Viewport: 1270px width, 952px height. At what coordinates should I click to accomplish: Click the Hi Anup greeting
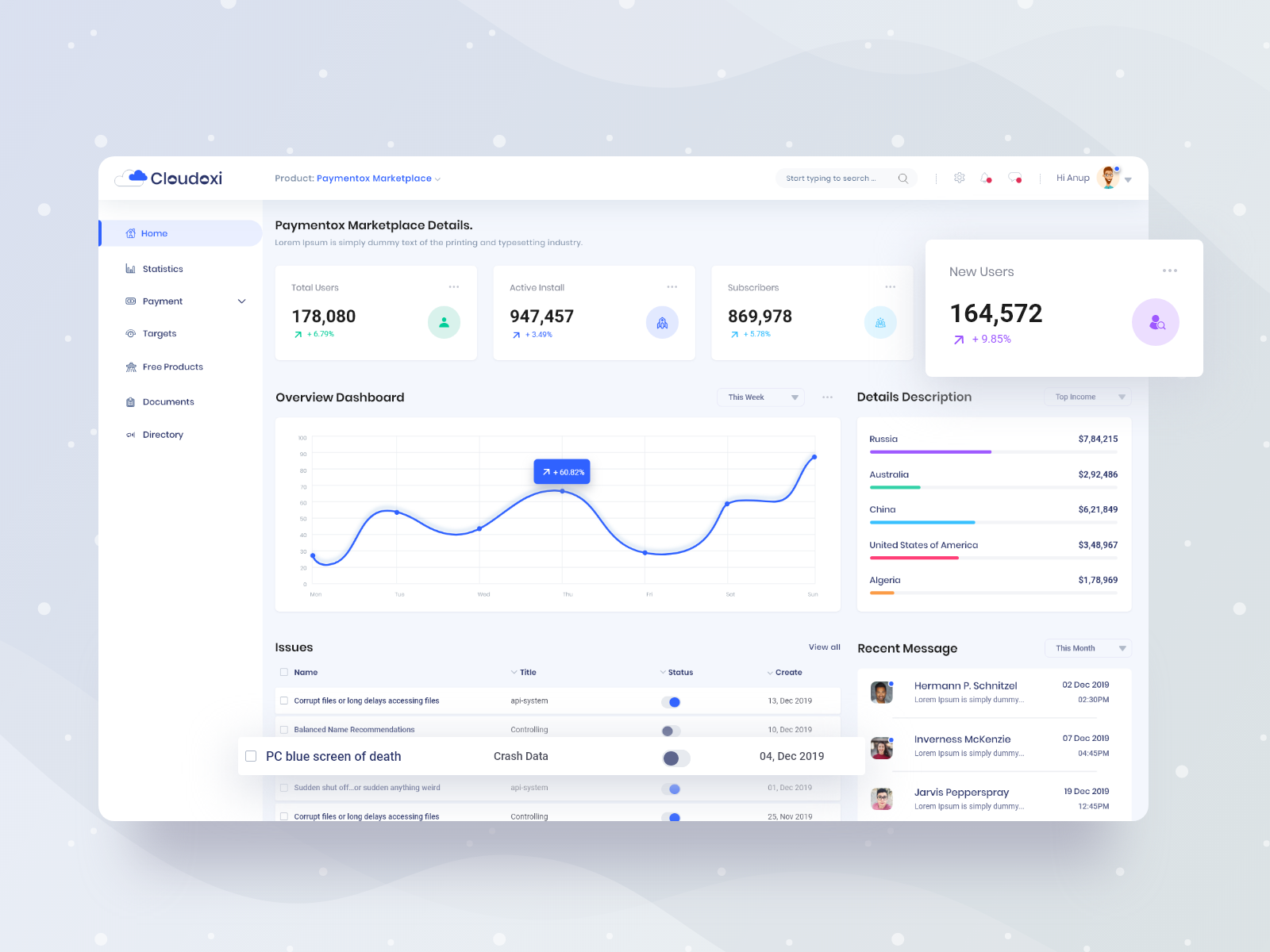click(1072, 178)
